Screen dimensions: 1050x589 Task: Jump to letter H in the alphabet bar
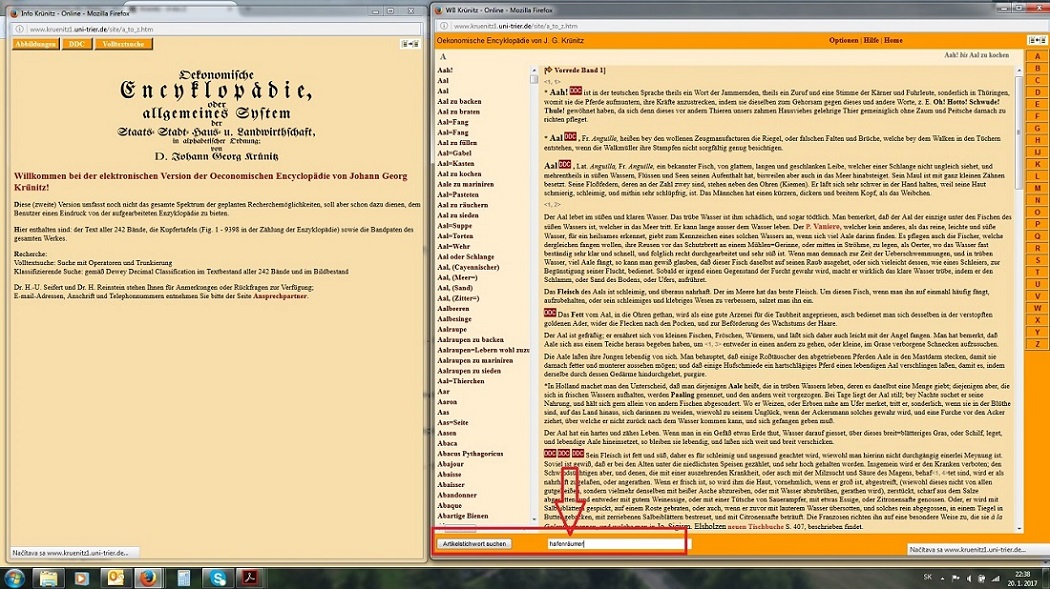click(x=1037, y=141)
